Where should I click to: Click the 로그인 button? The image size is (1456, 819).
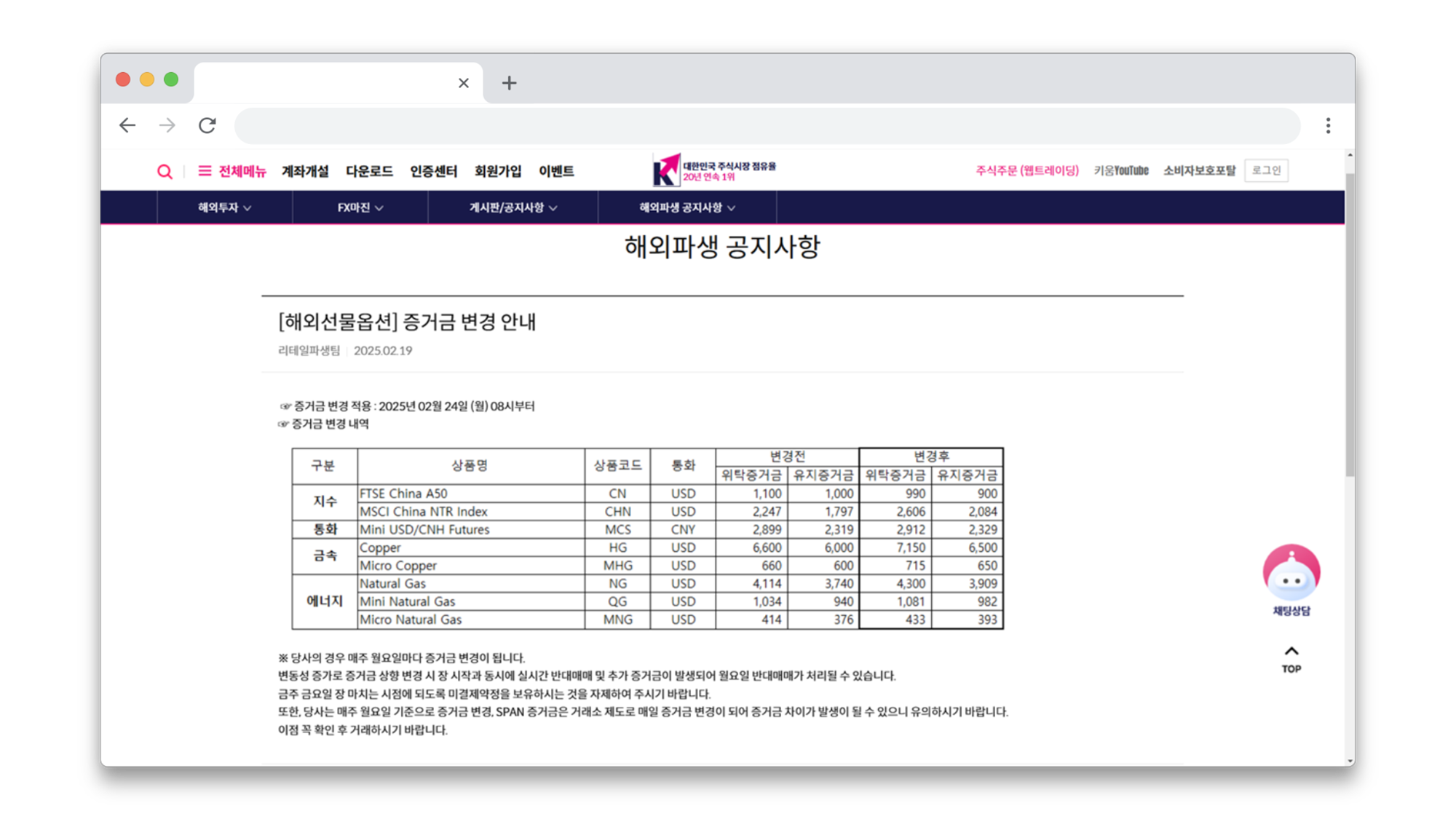1266,170
